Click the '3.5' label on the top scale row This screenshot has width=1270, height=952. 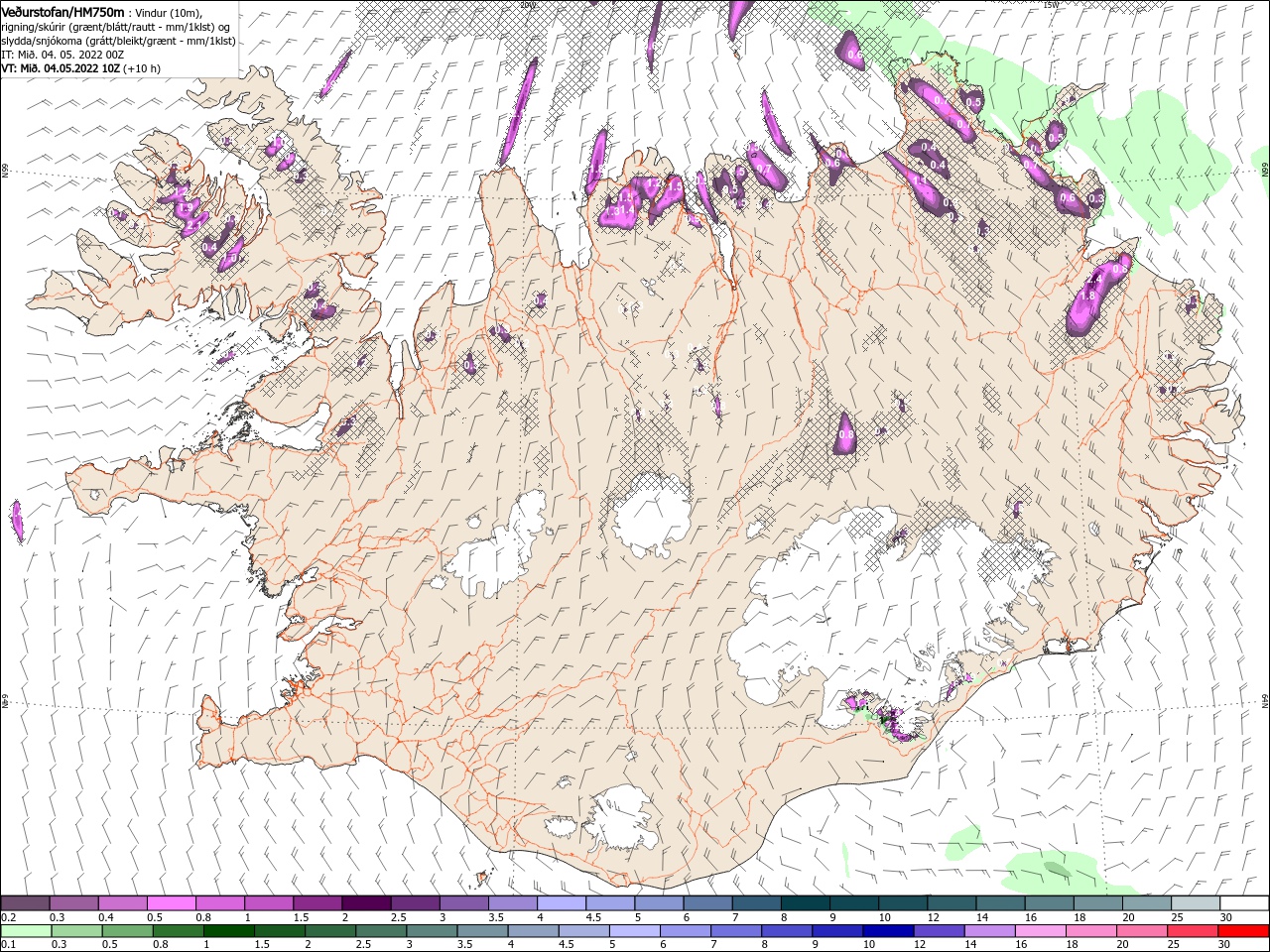[495, 917]
